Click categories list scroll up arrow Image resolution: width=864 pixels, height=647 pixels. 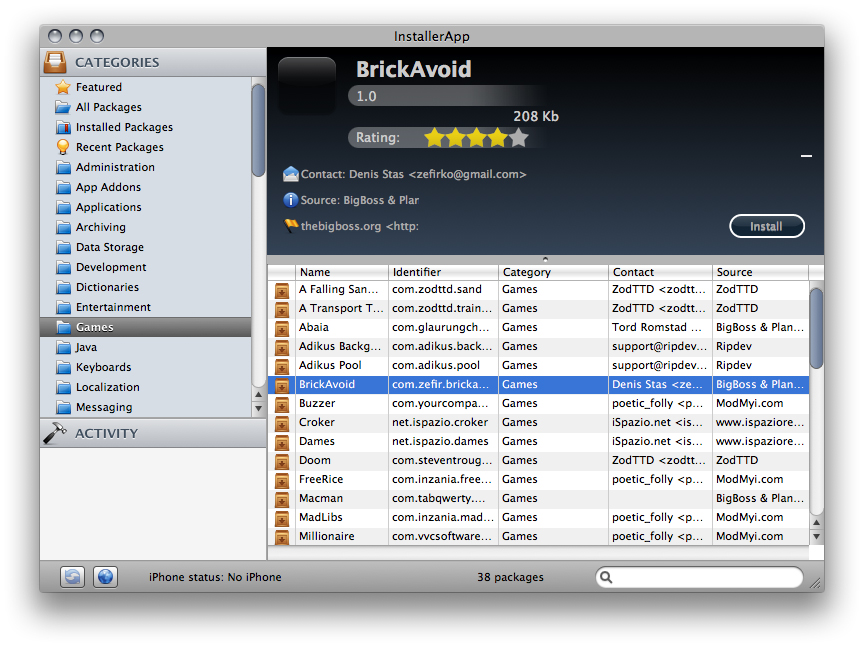pyautogui.click(x=258, y=395)
